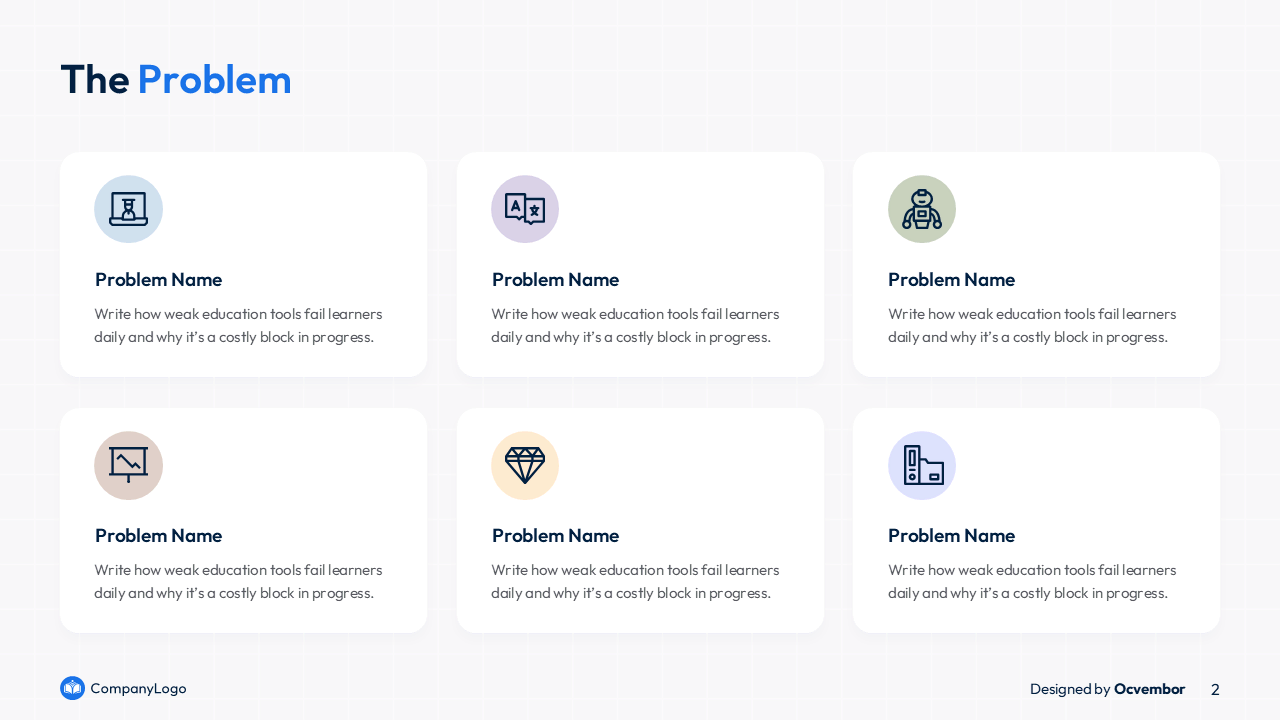The image size is (1280, 720).
Task: Click the blue open-book company logo icon
Action: pos(72,688)
